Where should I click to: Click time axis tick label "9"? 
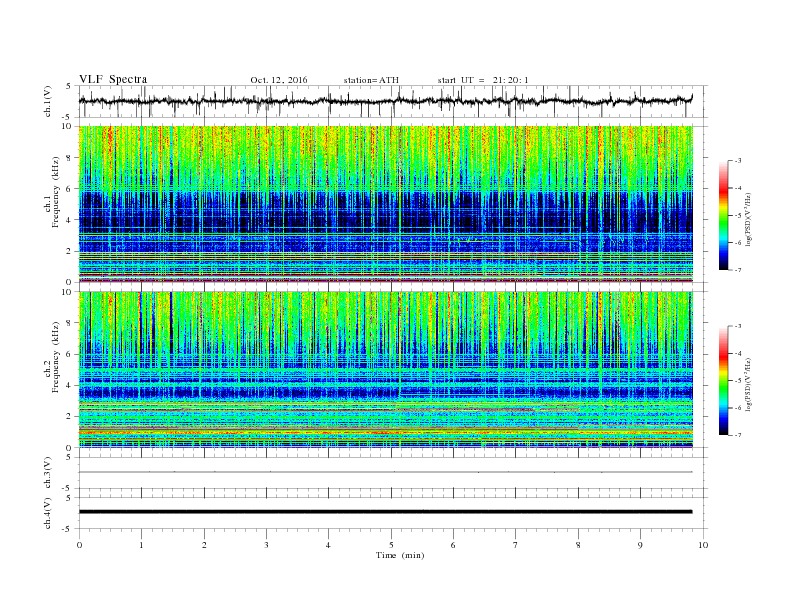(640, 545)
